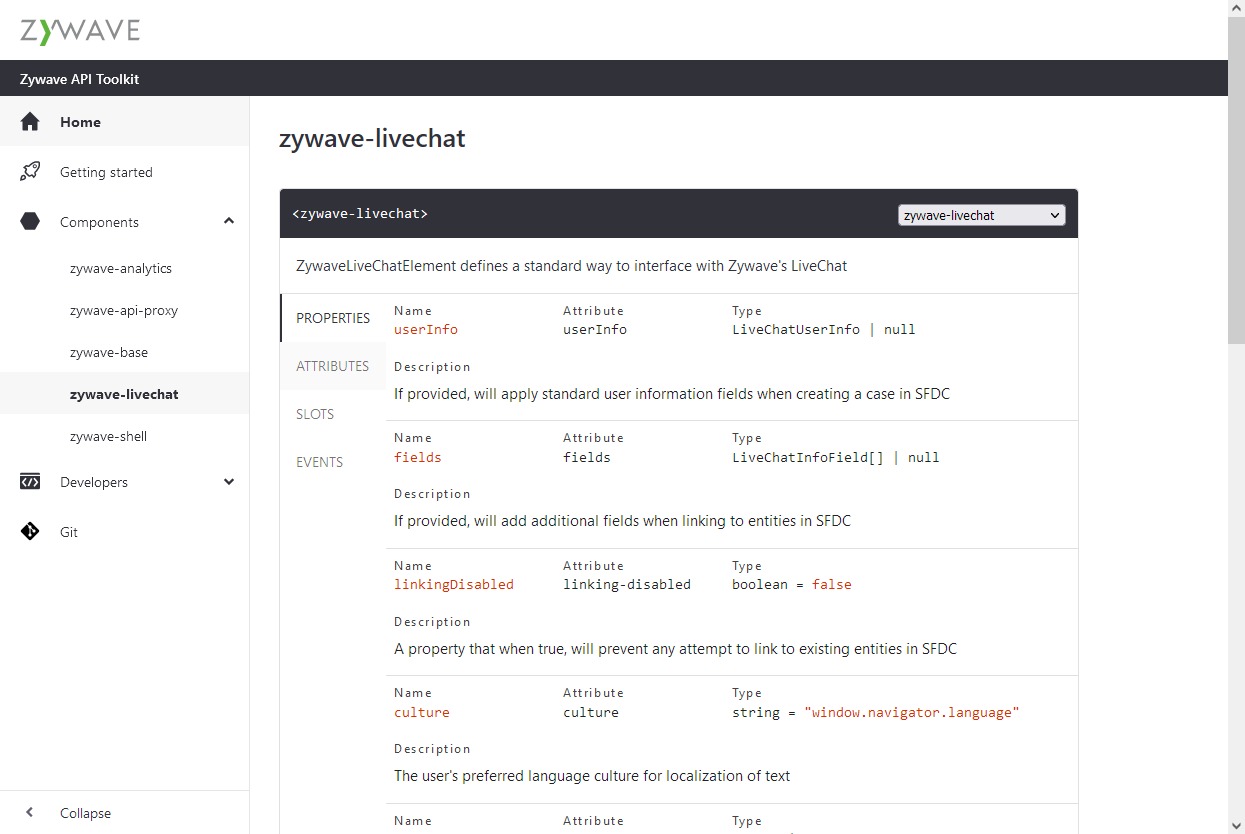Viewport: 1245px width, 834px height.
Task: Click the Zywave API Toolkit header title
Action: 80,79
